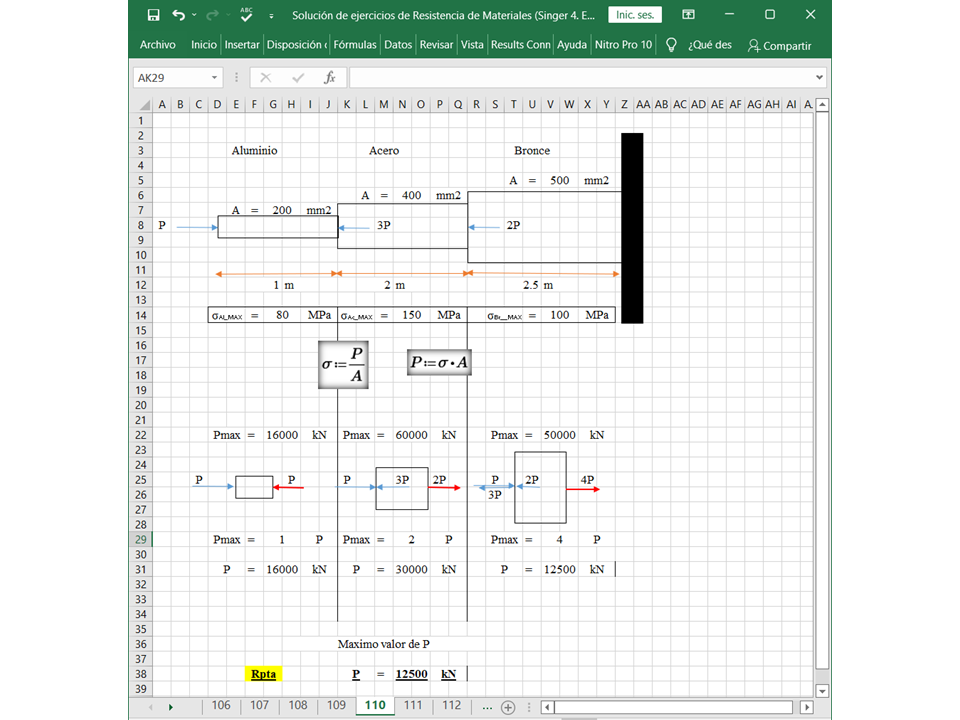
Task: Switch to sheet tab 107
Action: [x=260, y=705]
